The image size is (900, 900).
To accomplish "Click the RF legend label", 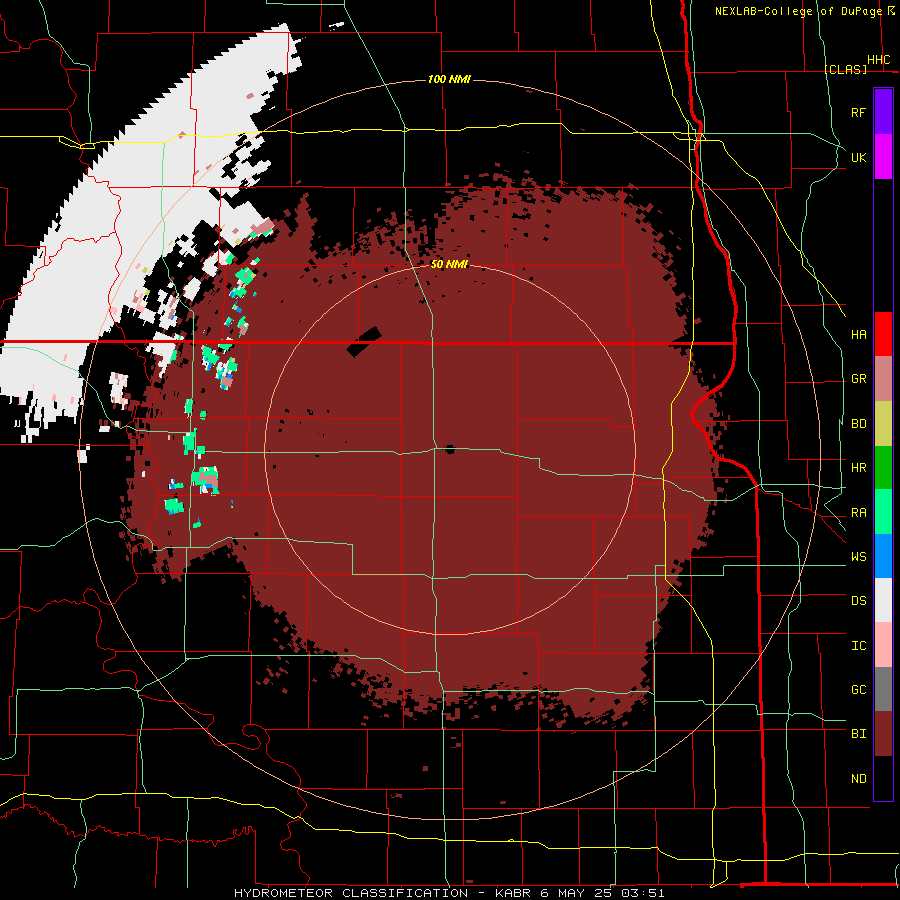I will click(x=859, y=112).
